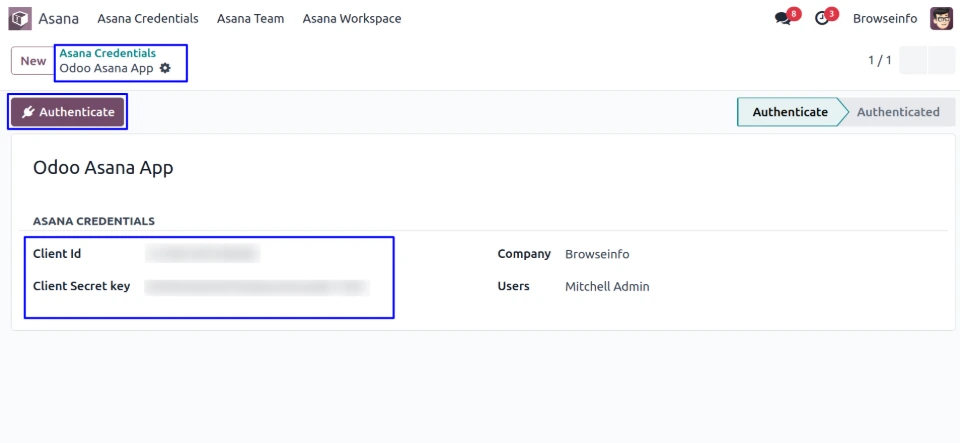Select the Authenticated status stage
The width and height of the screenshot is (960, 443).
coord(897,112)
